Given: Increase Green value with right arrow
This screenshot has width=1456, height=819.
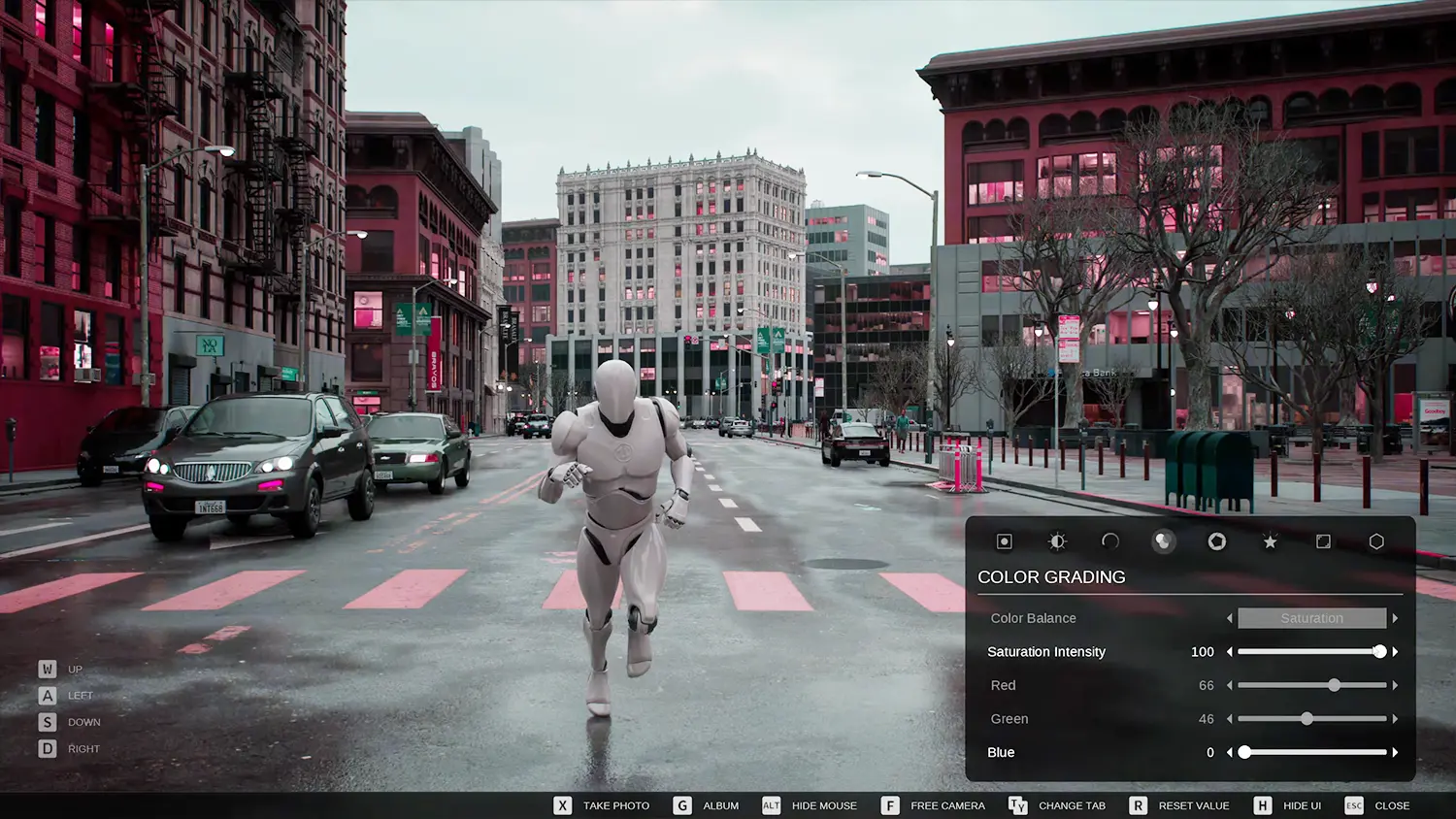Looking at the screenshot, I should (x=1395, y=719).
